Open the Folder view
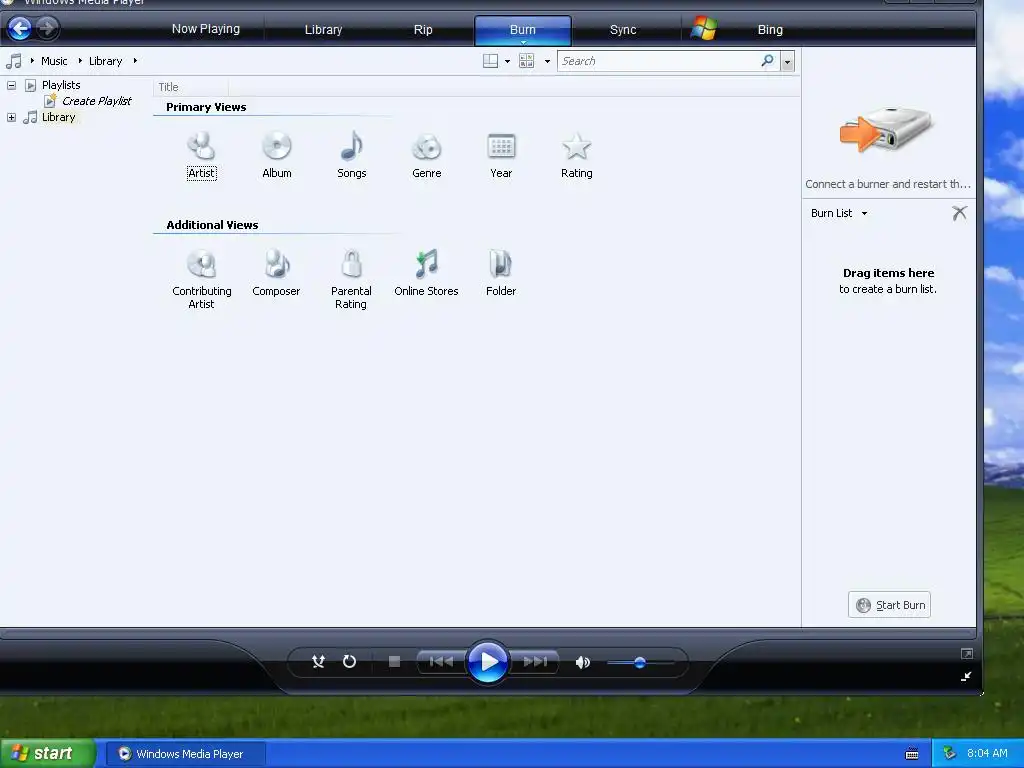The image size is (1024, 768). click(x=501, y=273)
